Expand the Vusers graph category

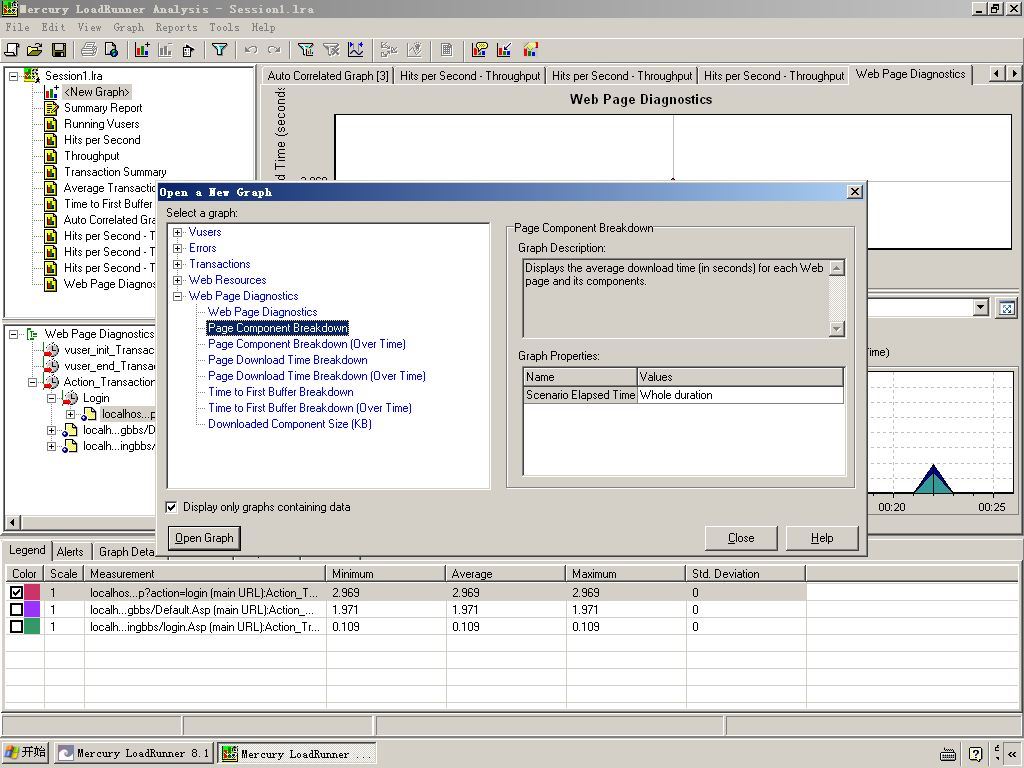(x=178, y=232)
